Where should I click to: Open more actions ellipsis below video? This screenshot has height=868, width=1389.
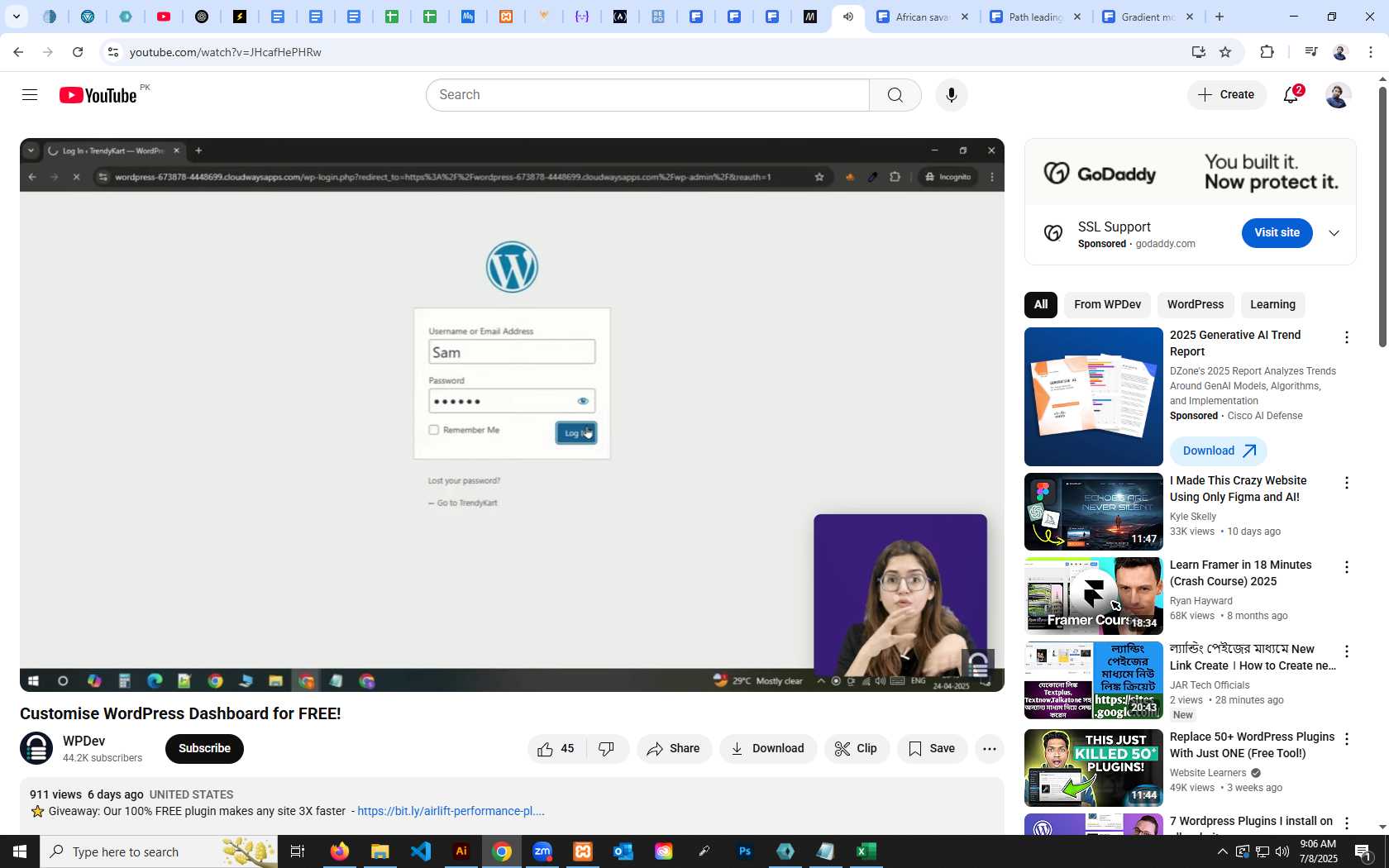click(x=989, y=749)
